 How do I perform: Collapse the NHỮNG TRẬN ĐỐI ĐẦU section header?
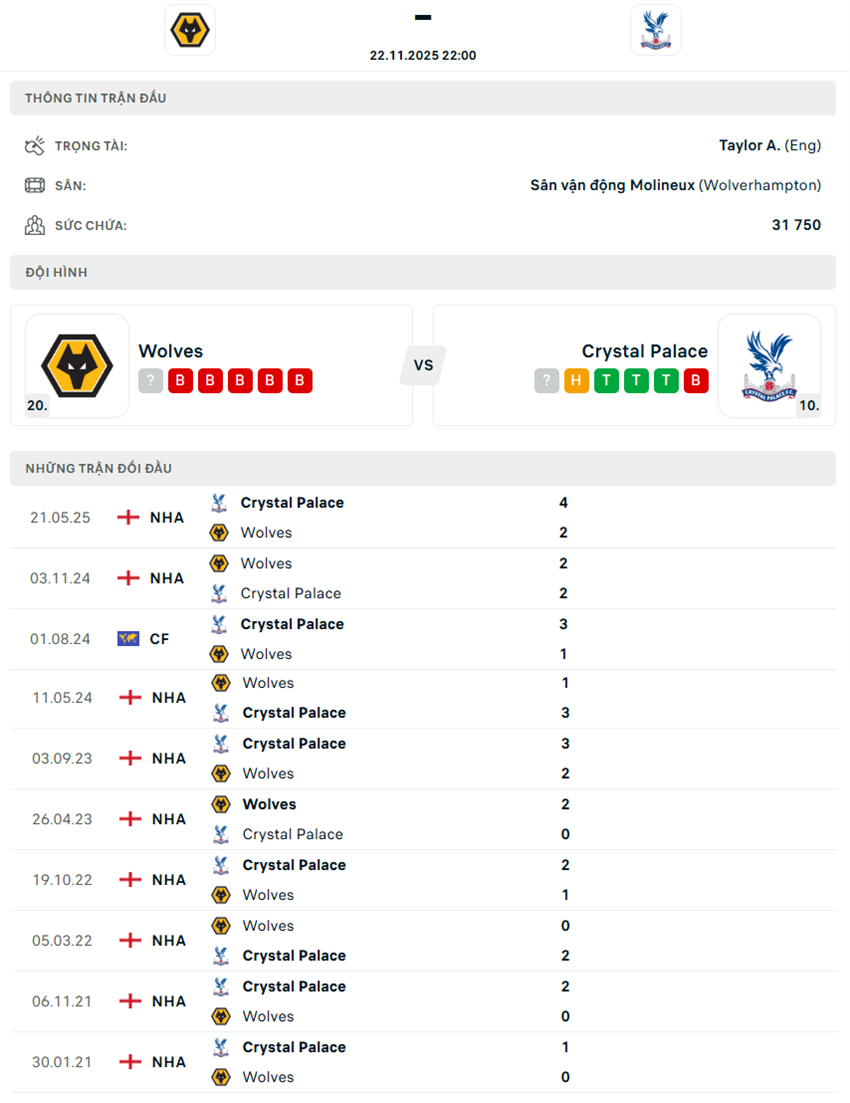[x=425, y=467]
